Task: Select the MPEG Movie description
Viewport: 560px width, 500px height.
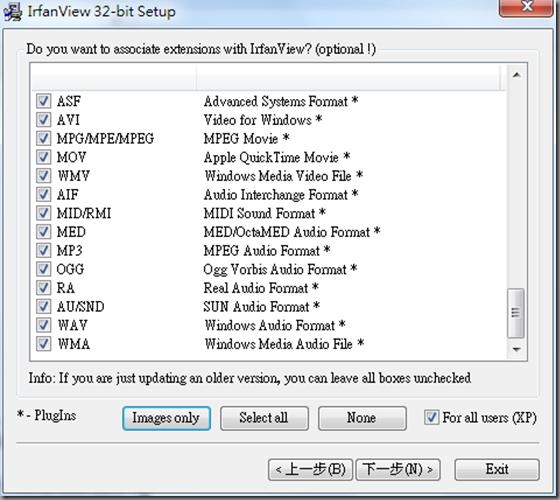Action: [x=246, y=139]
